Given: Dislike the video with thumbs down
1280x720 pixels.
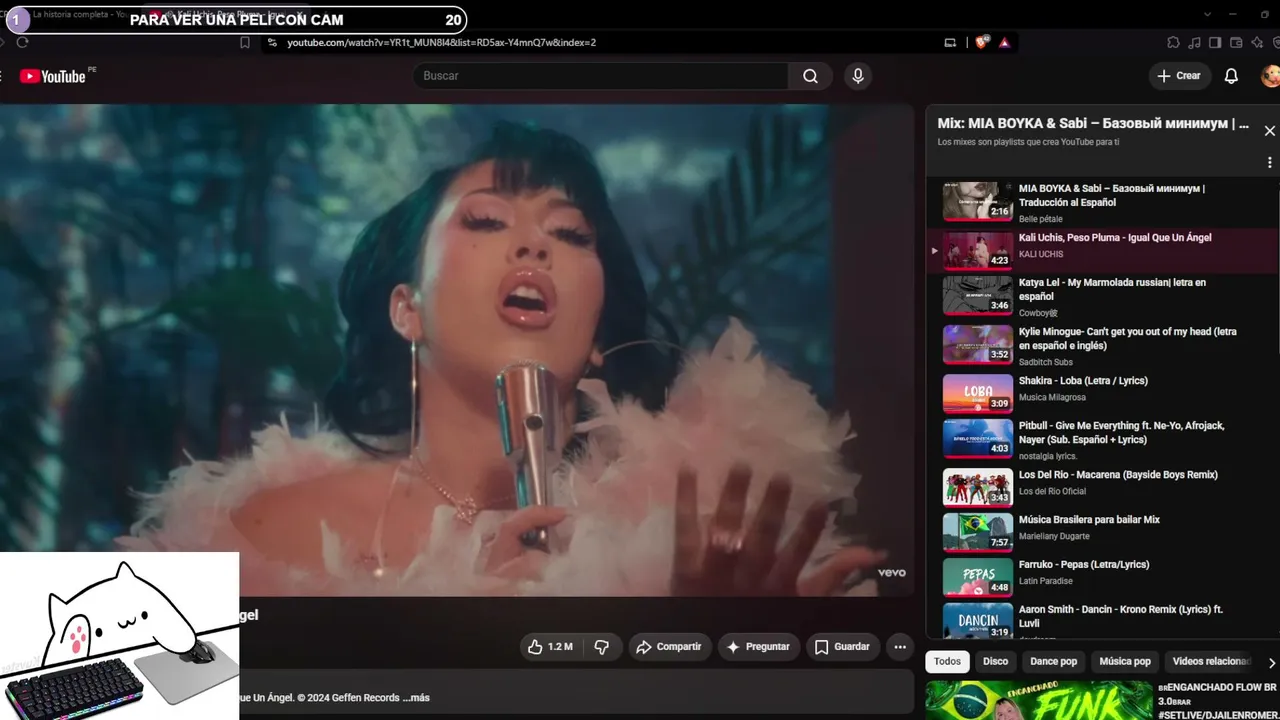Looking at the screenshot, I should (x=601, y=647).
